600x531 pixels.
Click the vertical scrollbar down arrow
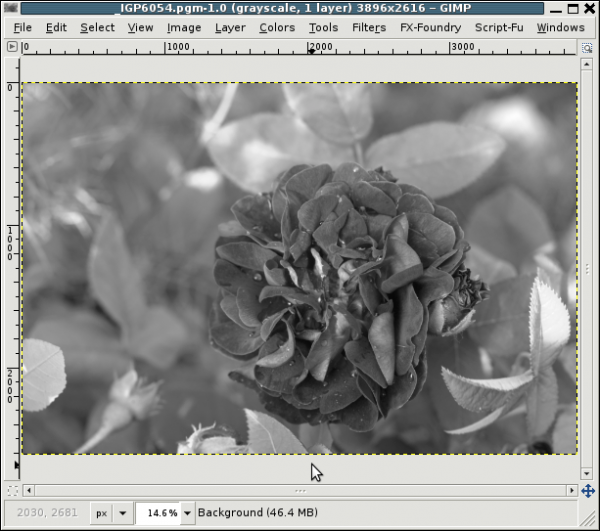click(x=587, y=474)
